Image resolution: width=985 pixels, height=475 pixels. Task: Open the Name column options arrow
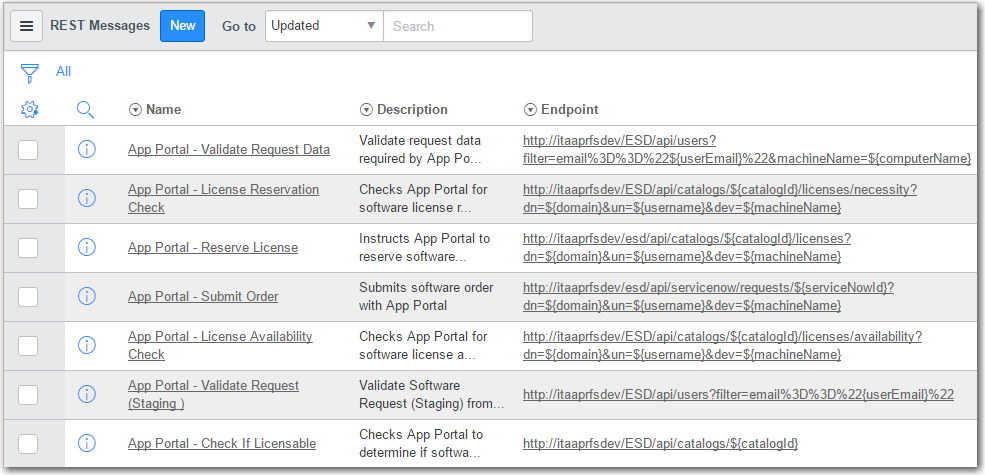click(134, 110)
